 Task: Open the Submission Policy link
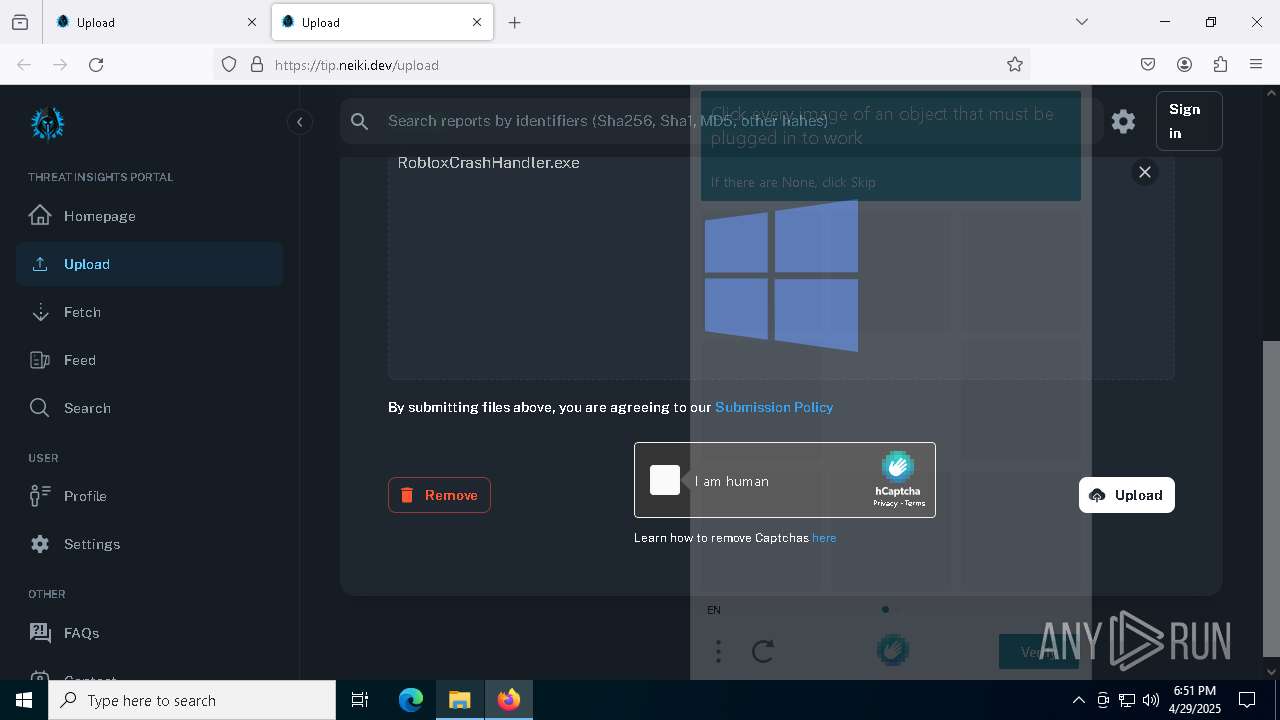(774, 407)
